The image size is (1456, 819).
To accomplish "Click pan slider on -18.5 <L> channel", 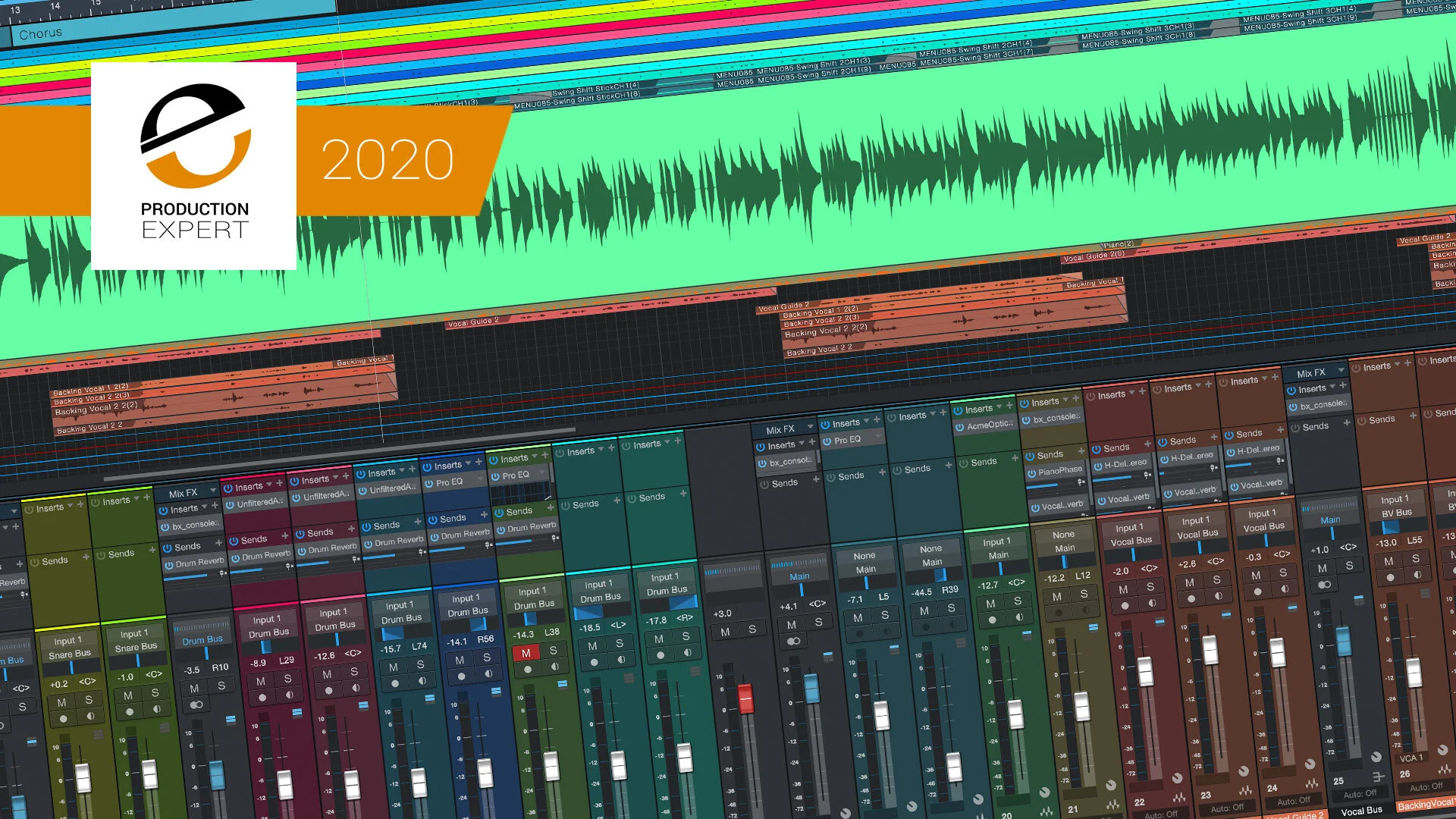I will (601, 612).
